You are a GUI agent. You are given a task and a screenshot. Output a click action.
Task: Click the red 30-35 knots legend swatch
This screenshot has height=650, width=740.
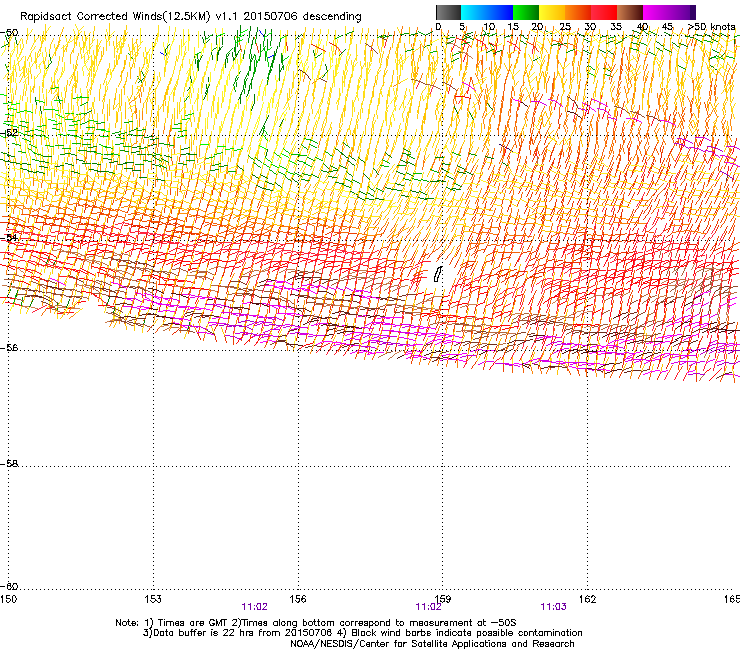point(604,12)
